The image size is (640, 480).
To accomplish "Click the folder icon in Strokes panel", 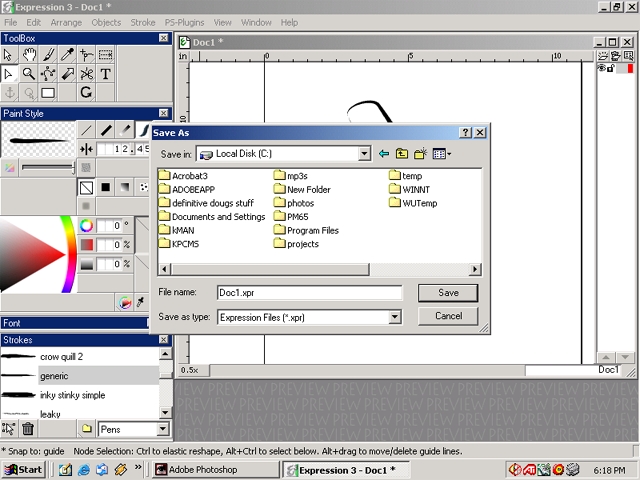I will click(87, 429).
